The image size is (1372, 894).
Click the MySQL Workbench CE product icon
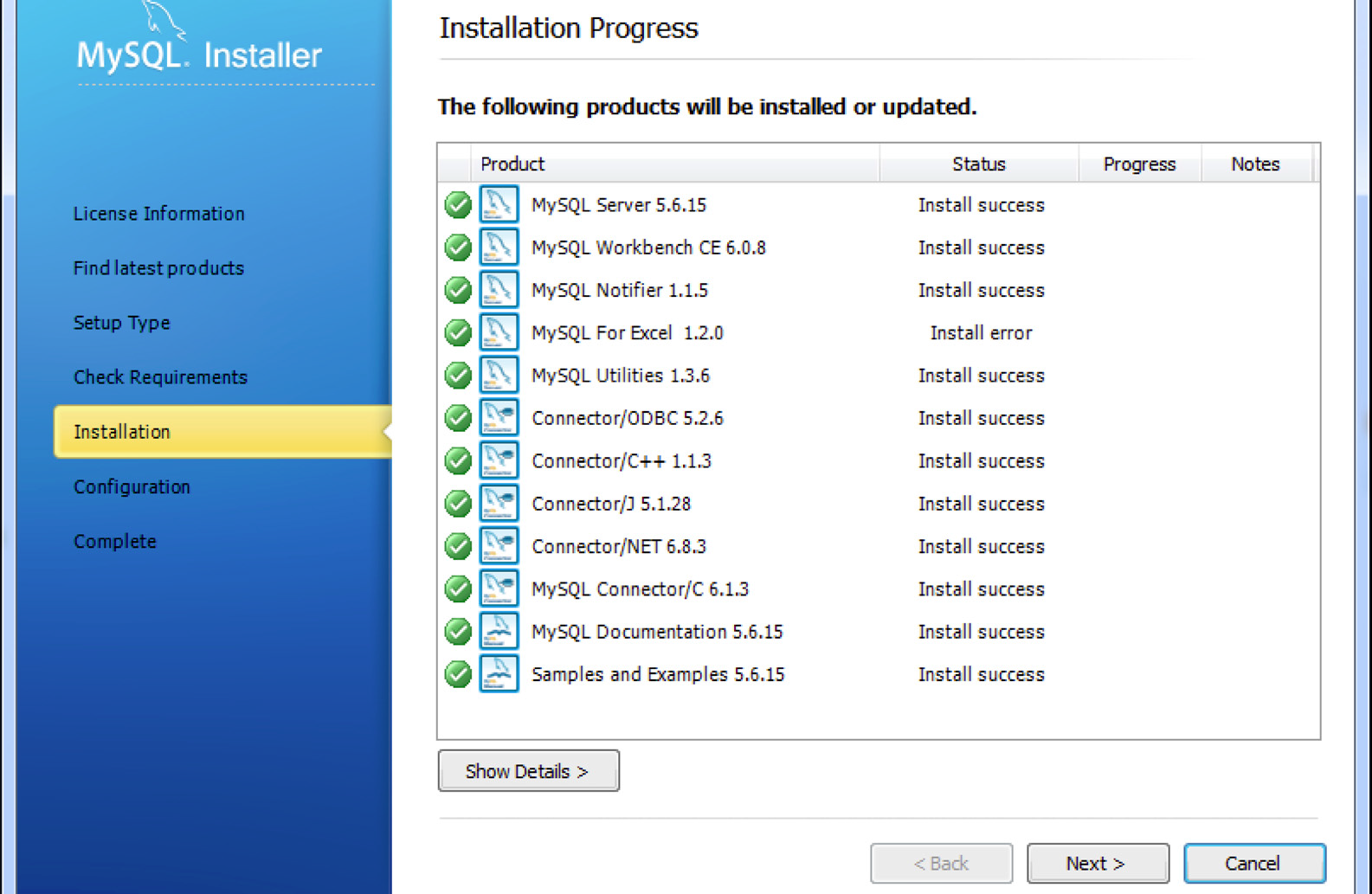click(499, 248)
